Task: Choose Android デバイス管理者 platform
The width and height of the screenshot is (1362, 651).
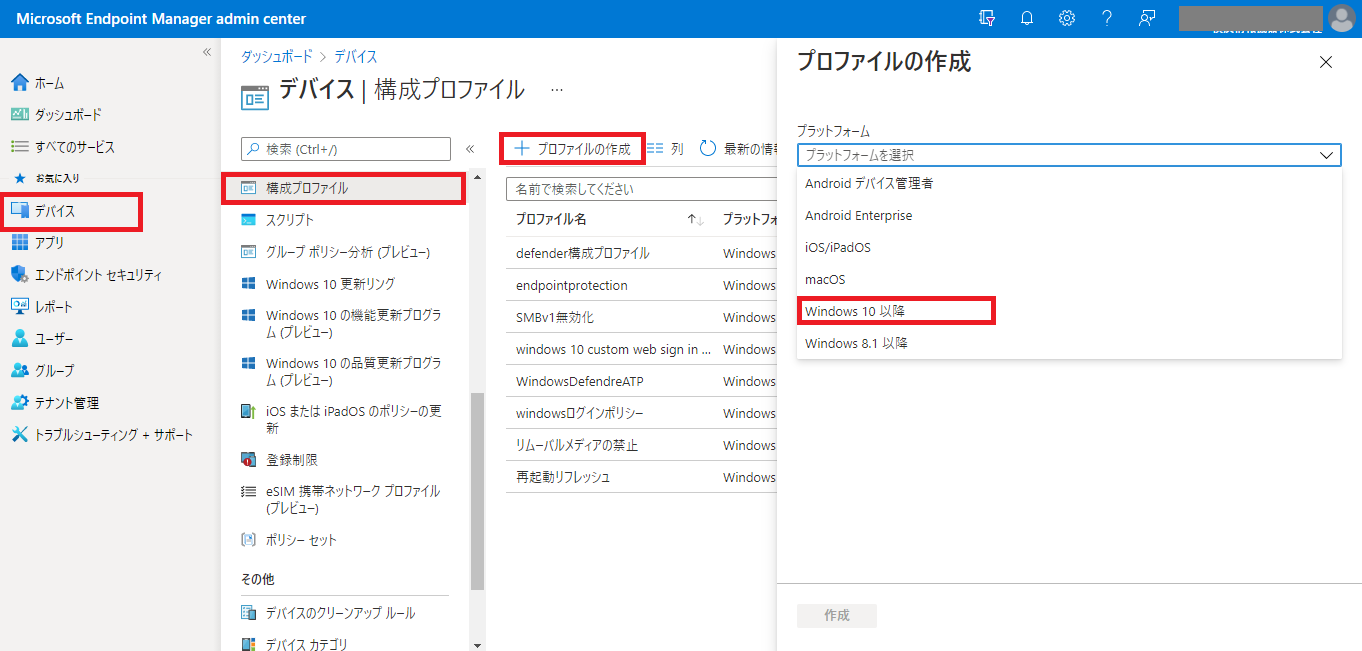Action: tap(1069, 183)
